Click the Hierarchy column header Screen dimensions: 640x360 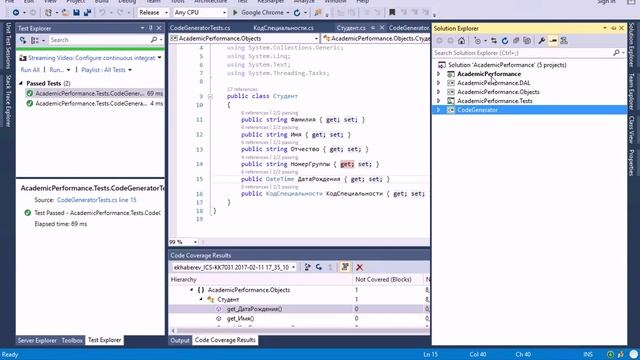pyautogui.click(x=260, y=280)
